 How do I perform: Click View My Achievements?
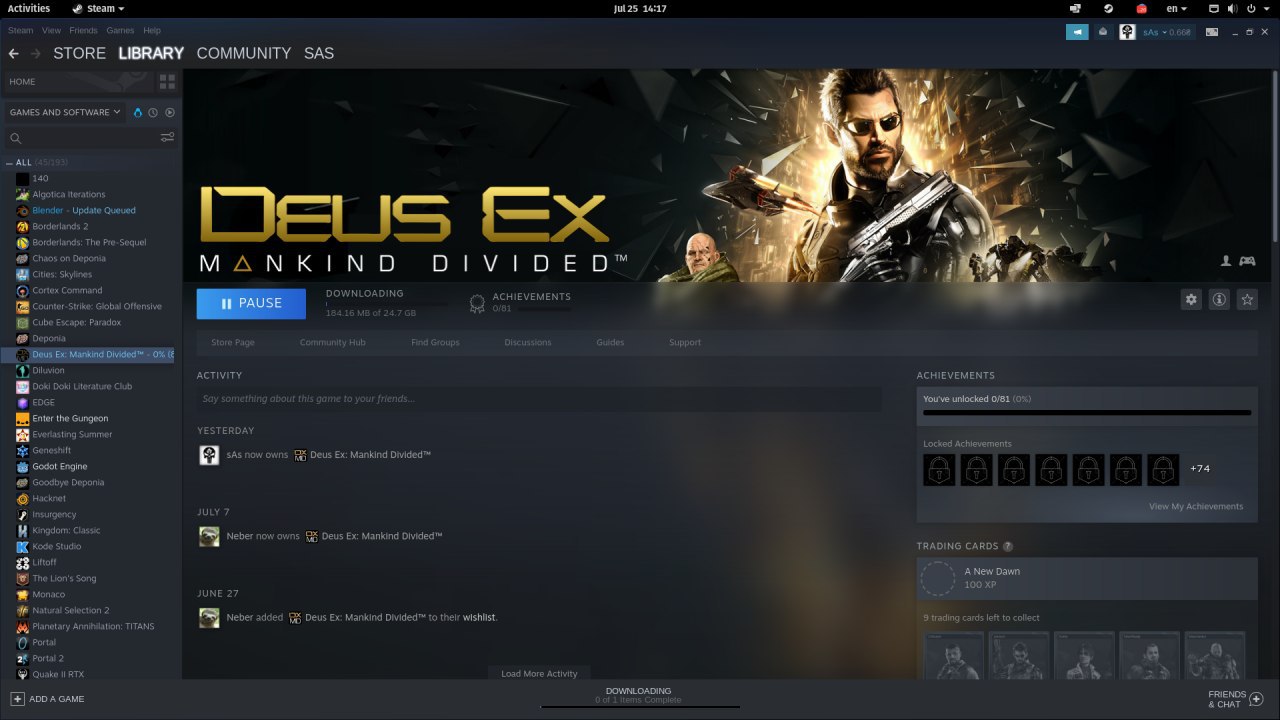tap(1196, 506)
